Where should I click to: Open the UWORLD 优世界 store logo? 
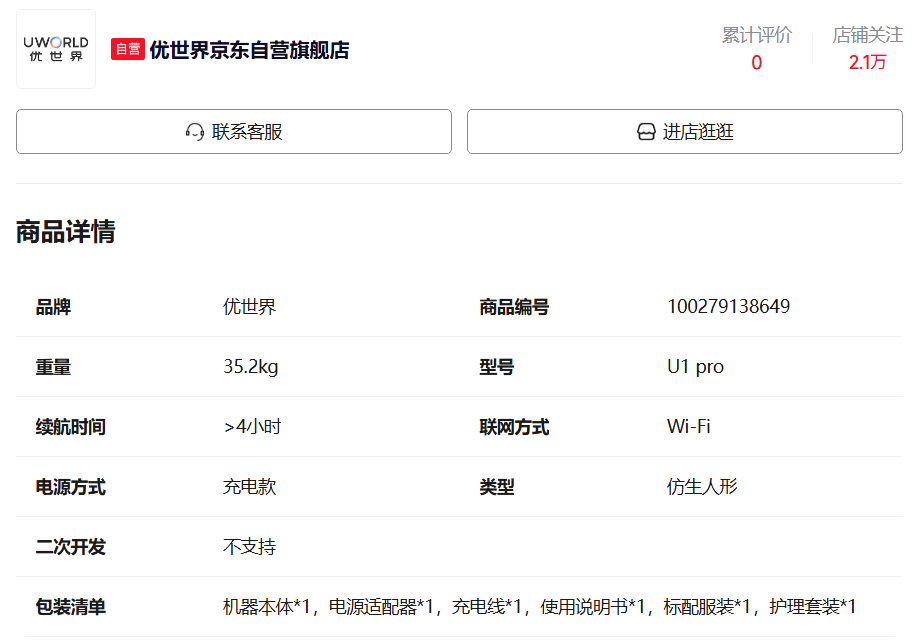click(56, 49)
